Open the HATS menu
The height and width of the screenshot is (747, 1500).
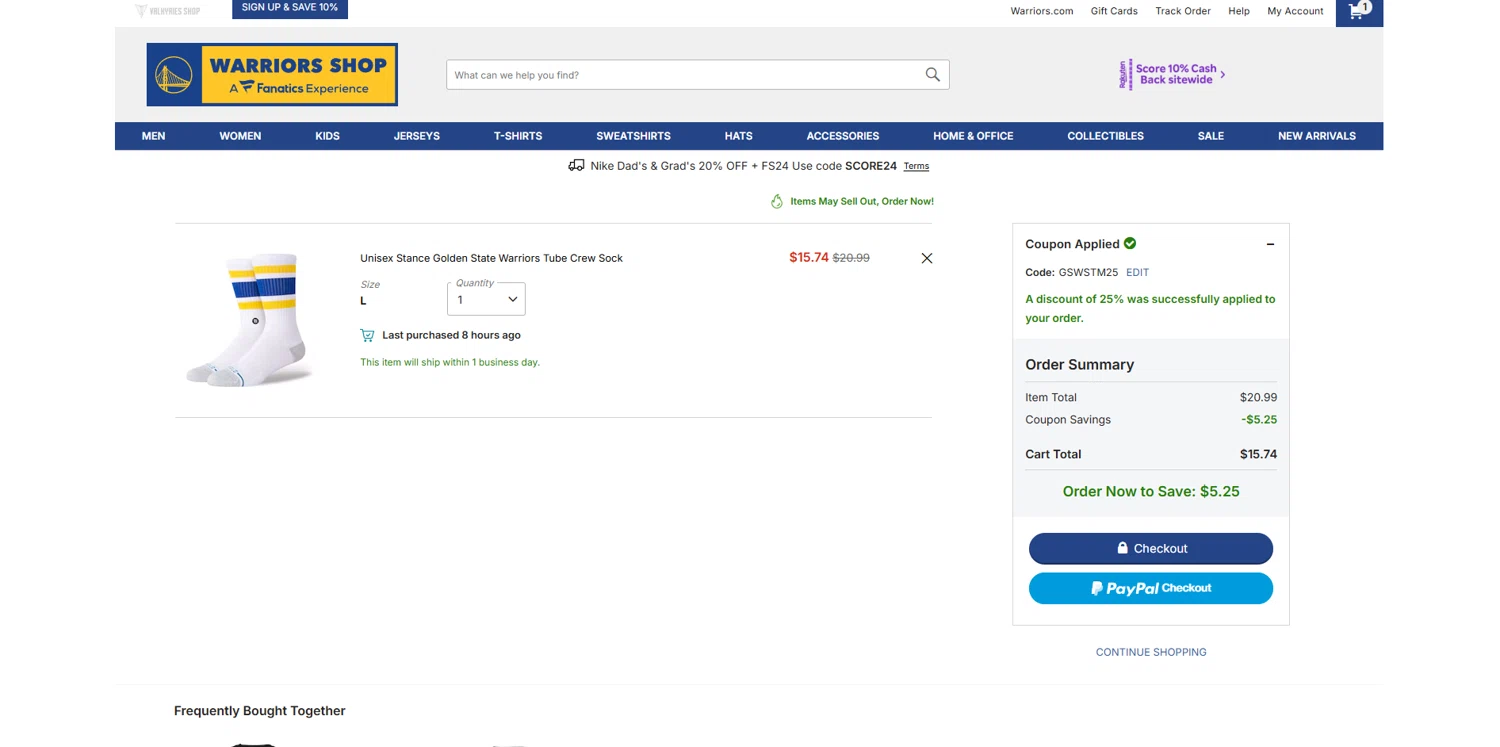pyautogui.click(x=739, y=136)
